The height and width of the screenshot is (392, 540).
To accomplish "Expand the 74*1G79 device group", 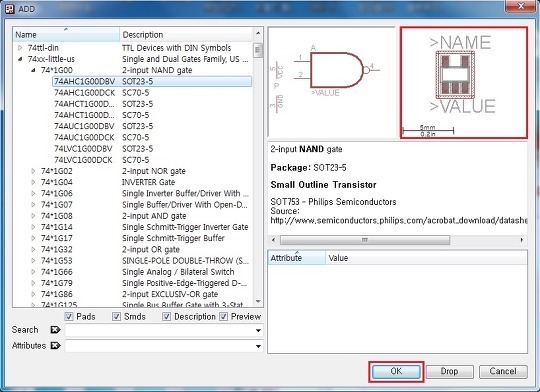I will [x=33, y=283].
